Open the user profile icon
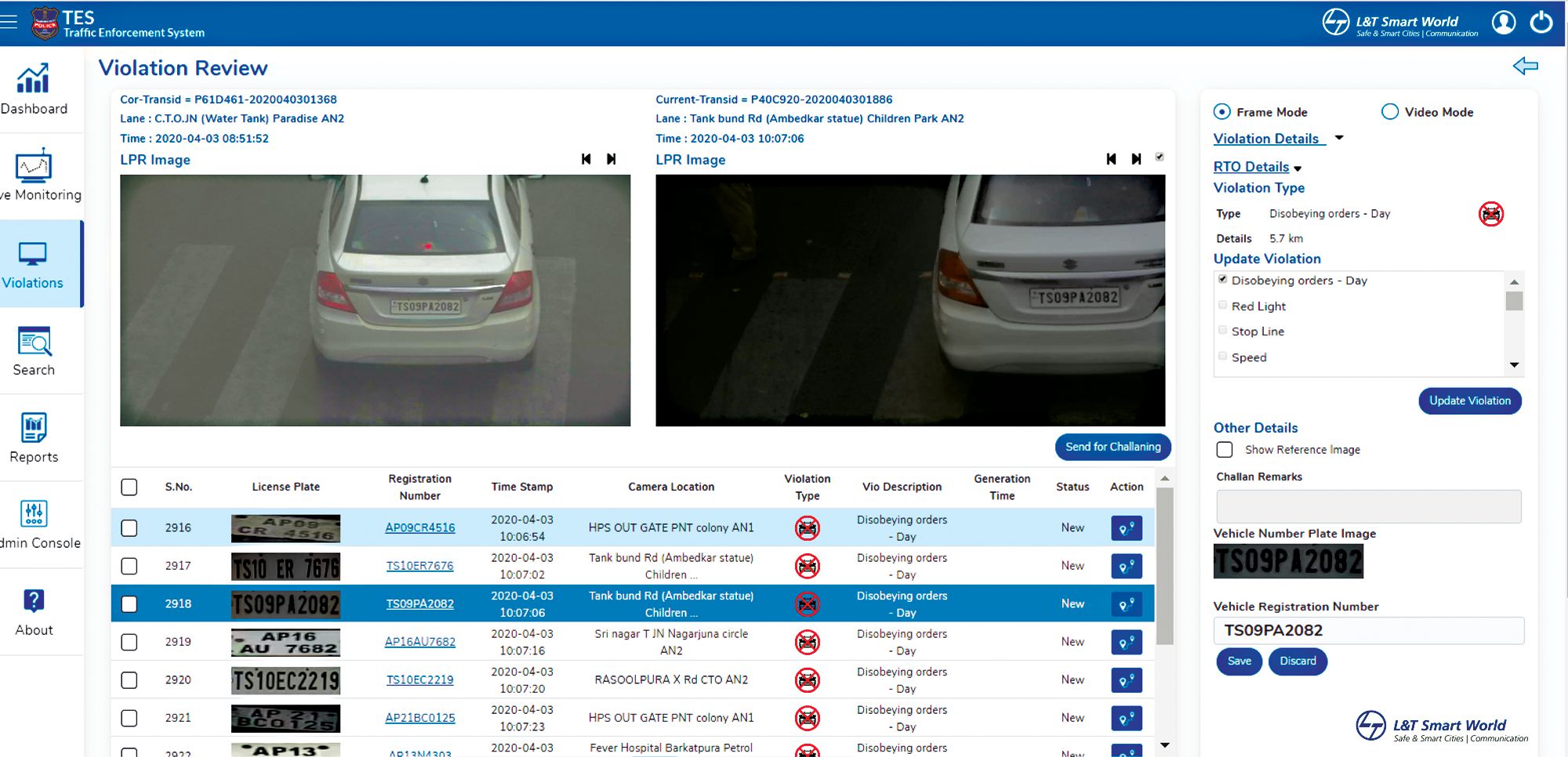1568x757 pixels. coord(1503,22)
